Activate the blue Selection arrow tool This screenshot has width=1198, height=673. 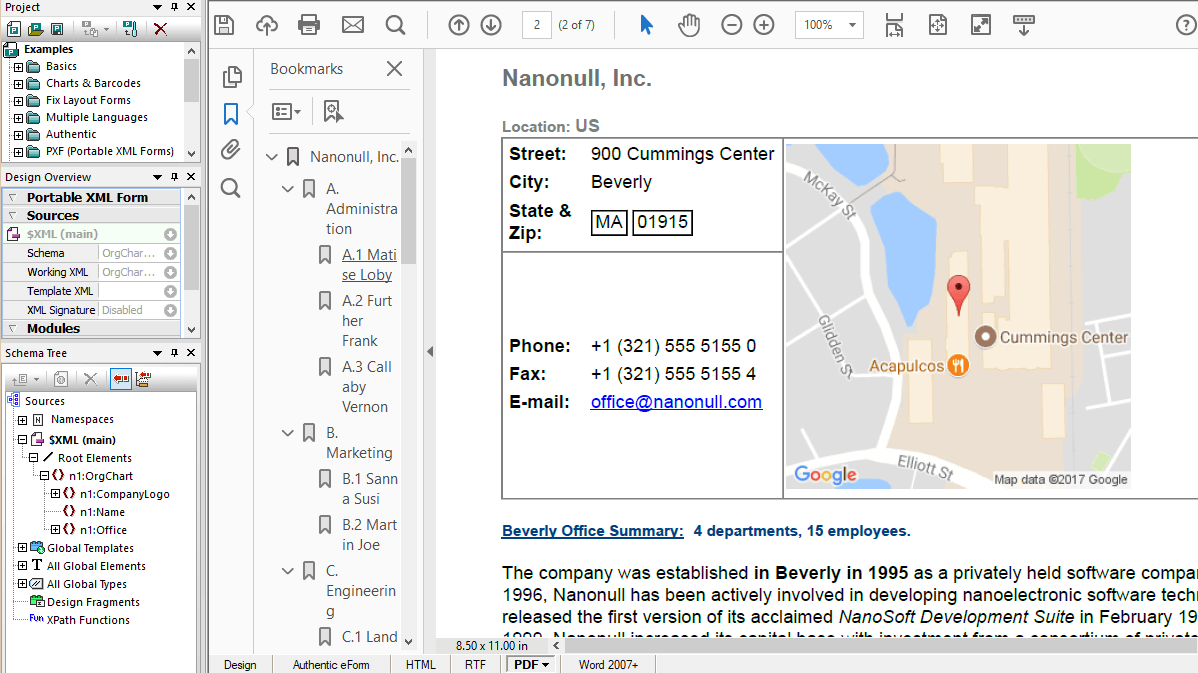coord(646,24)
